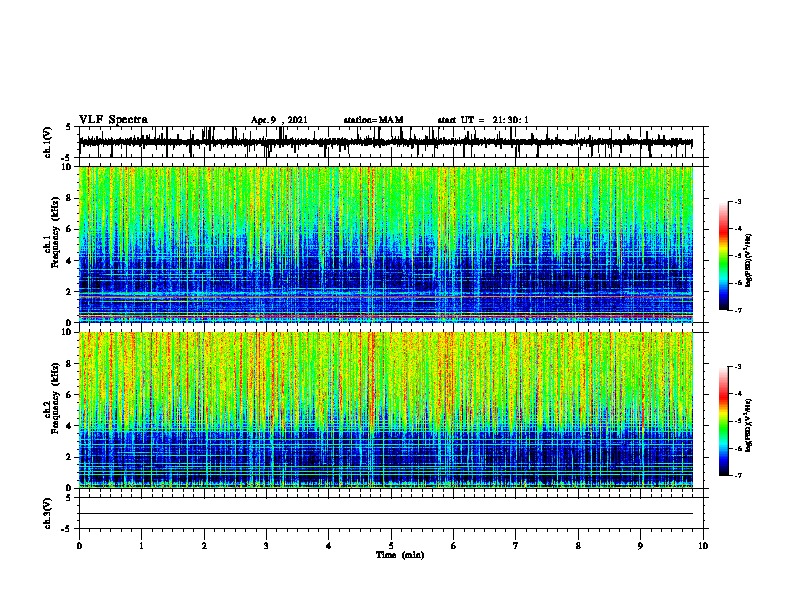Click the "6" kHz tick of ch.1 spectrogram
792x612 pixels.
pyautogui.click(x=70, y=229)
